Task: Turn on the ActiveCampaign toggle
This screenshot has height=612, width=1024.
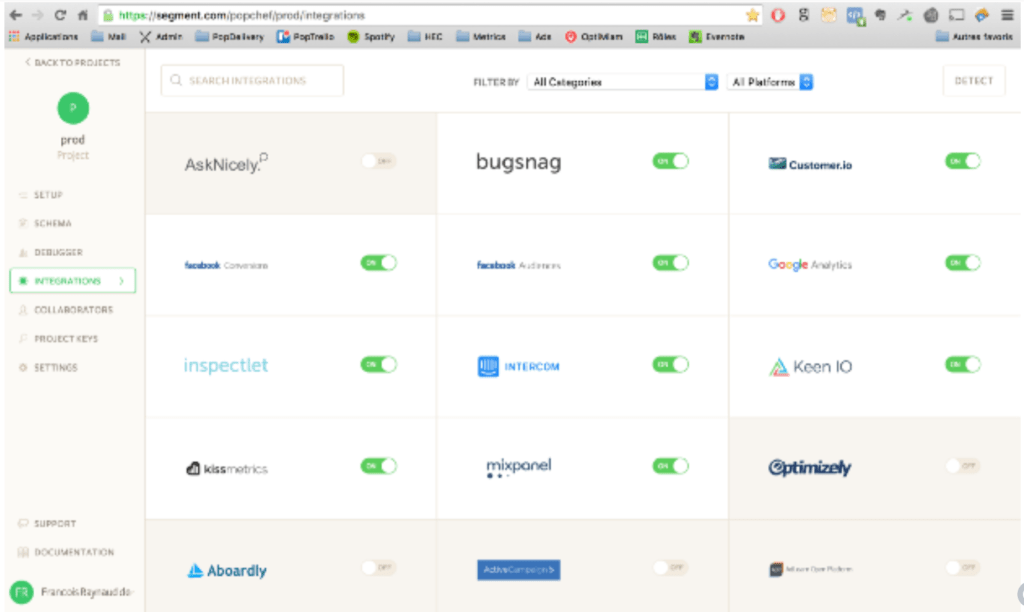Action: (670, 568)
